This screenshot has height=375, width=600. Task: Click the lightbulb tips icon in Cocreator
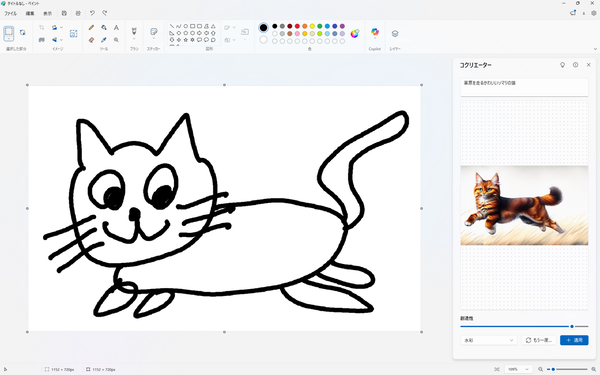click(562, 65)
